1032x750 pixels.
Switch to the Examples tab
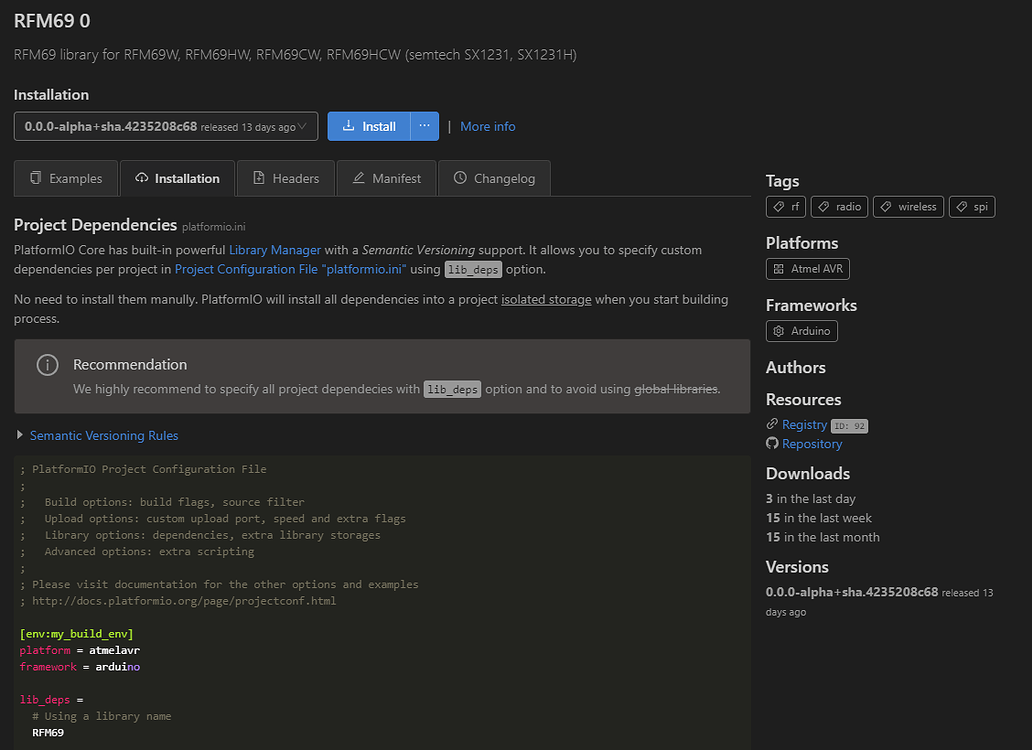pos(66,178)
